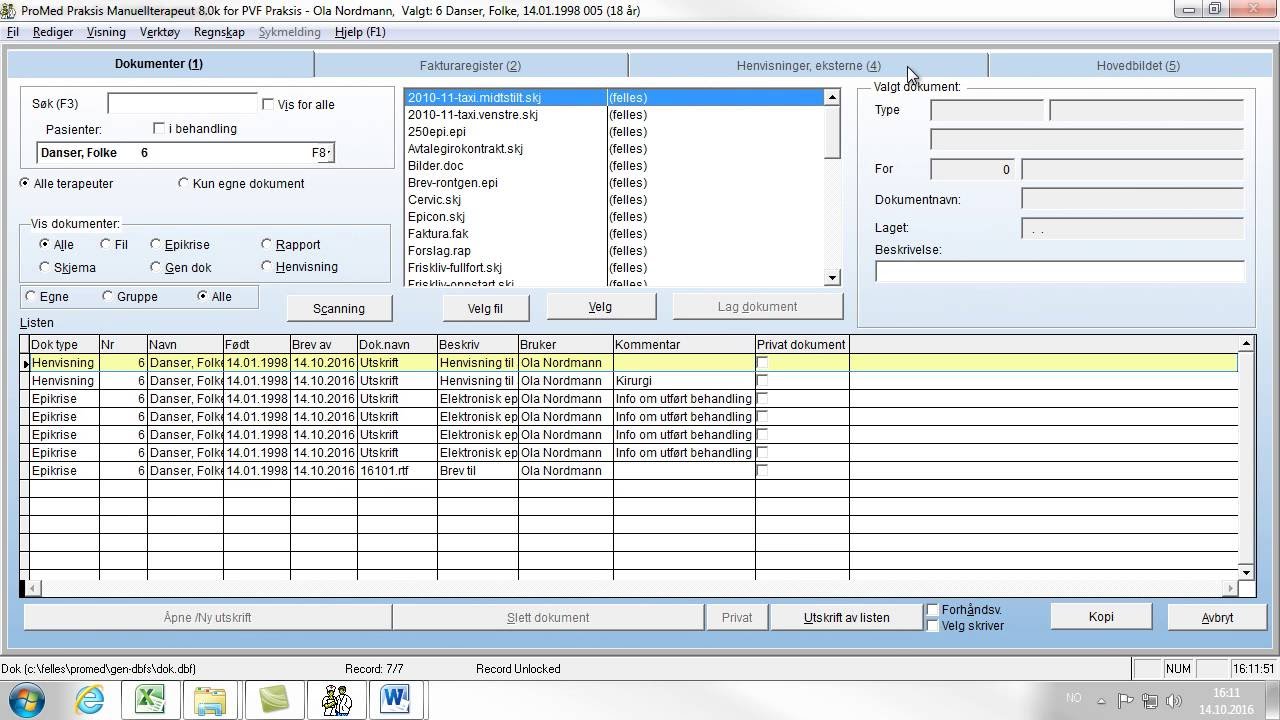Open the Verktøy menu
The width and height of the screenshot is (1280, 720).
[160, 32]
